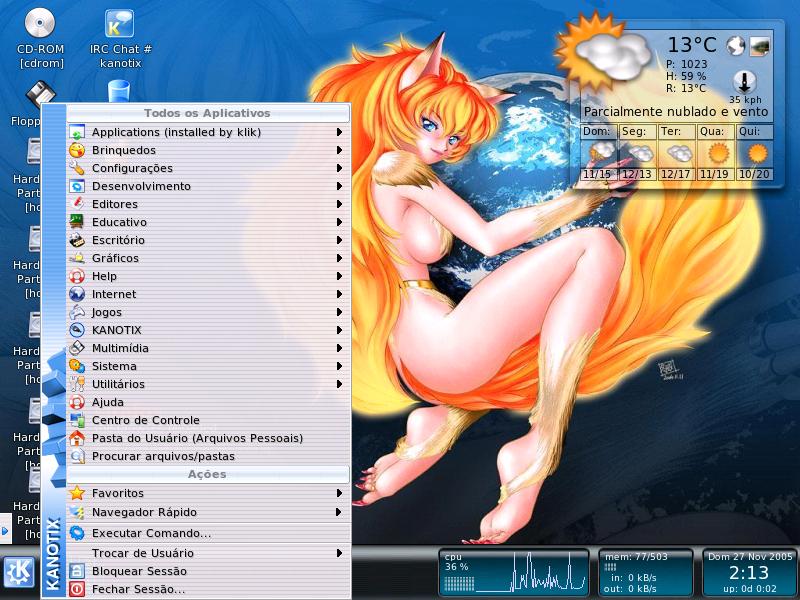This screenshot has height=600, width=800.
Task: Click the Applications (installed by klik) icon
Action: click(x=77, y=132)
